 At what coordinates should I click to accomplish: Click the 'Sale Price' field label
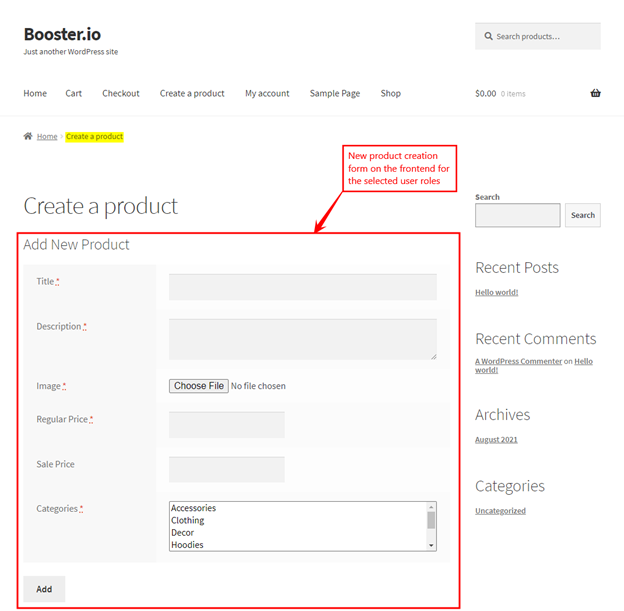pyautogui.click(x=55, y=465)
